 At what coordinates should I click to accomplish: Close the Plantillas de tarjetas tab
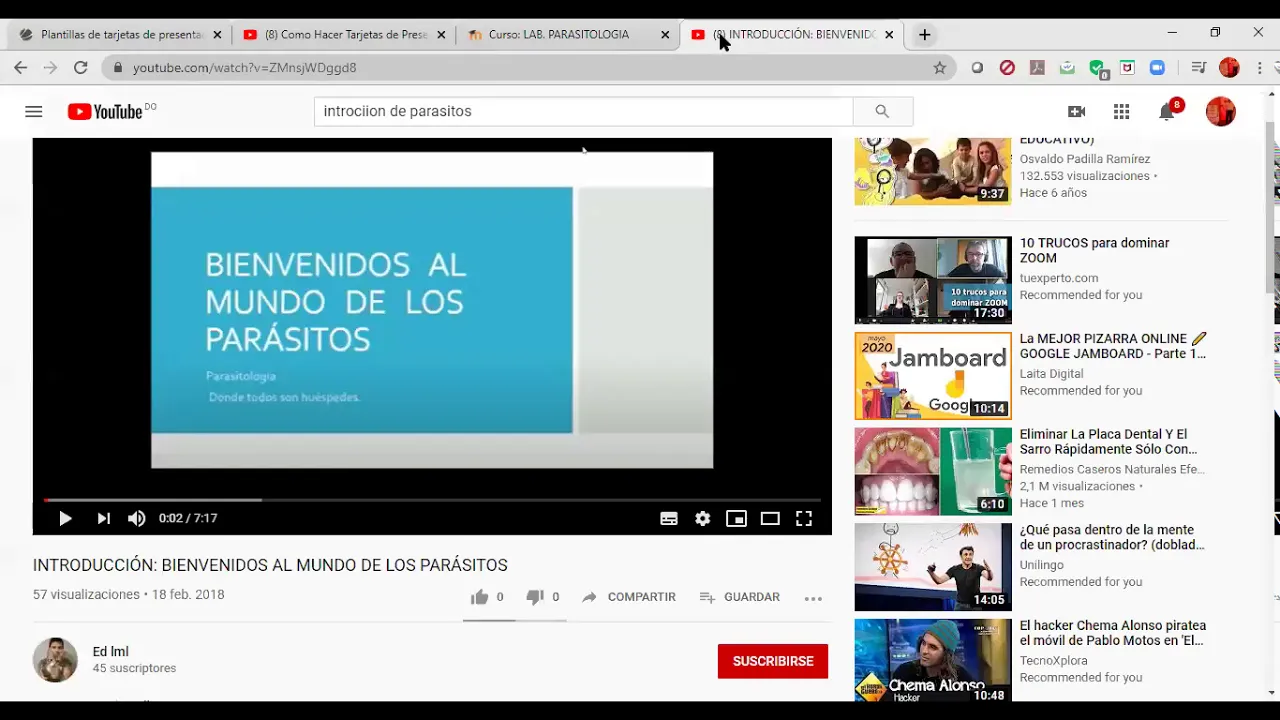click(x=217, y=34)
